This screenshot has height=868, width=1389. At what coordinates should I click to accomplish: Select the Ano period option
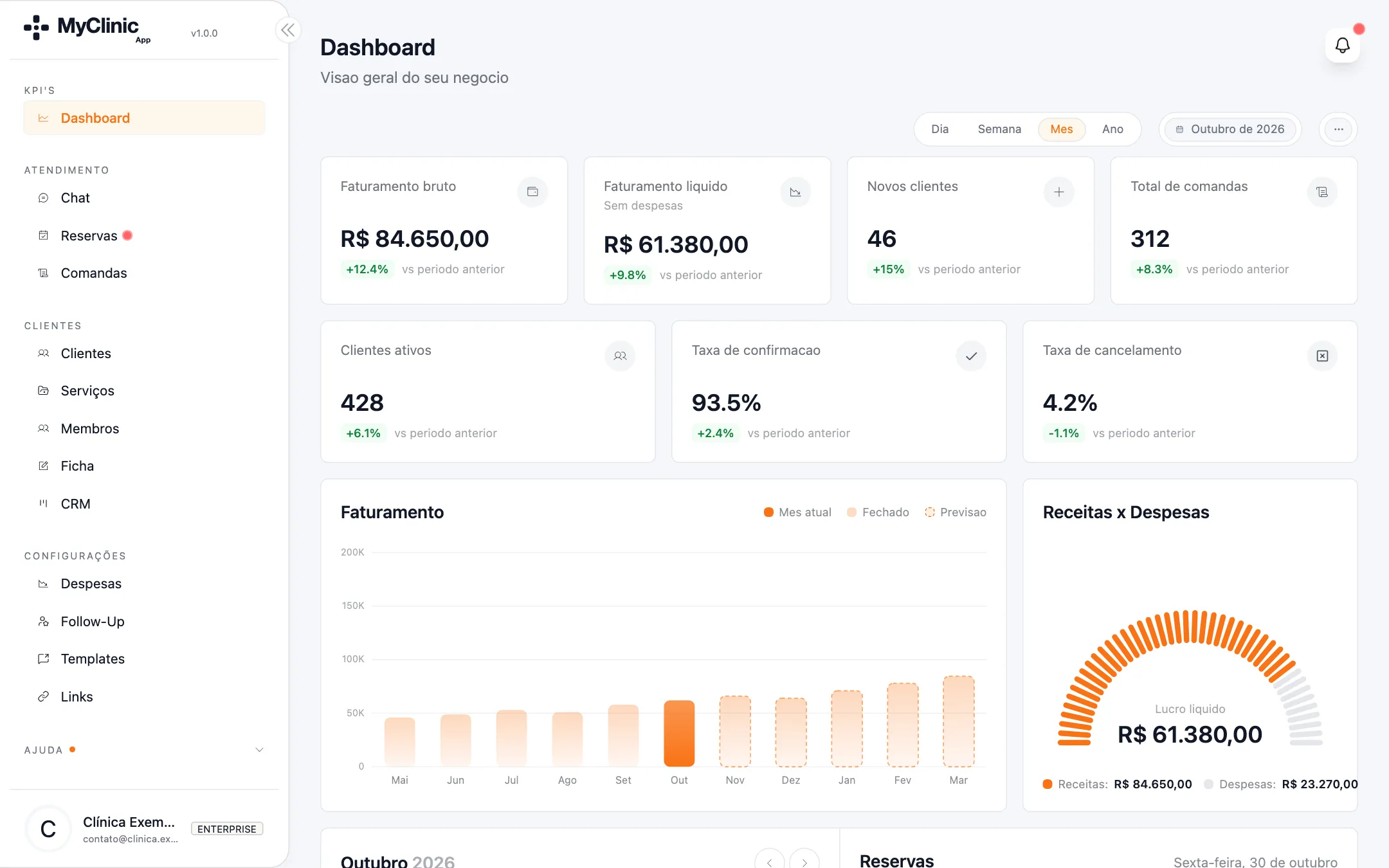click(1112, 129)
